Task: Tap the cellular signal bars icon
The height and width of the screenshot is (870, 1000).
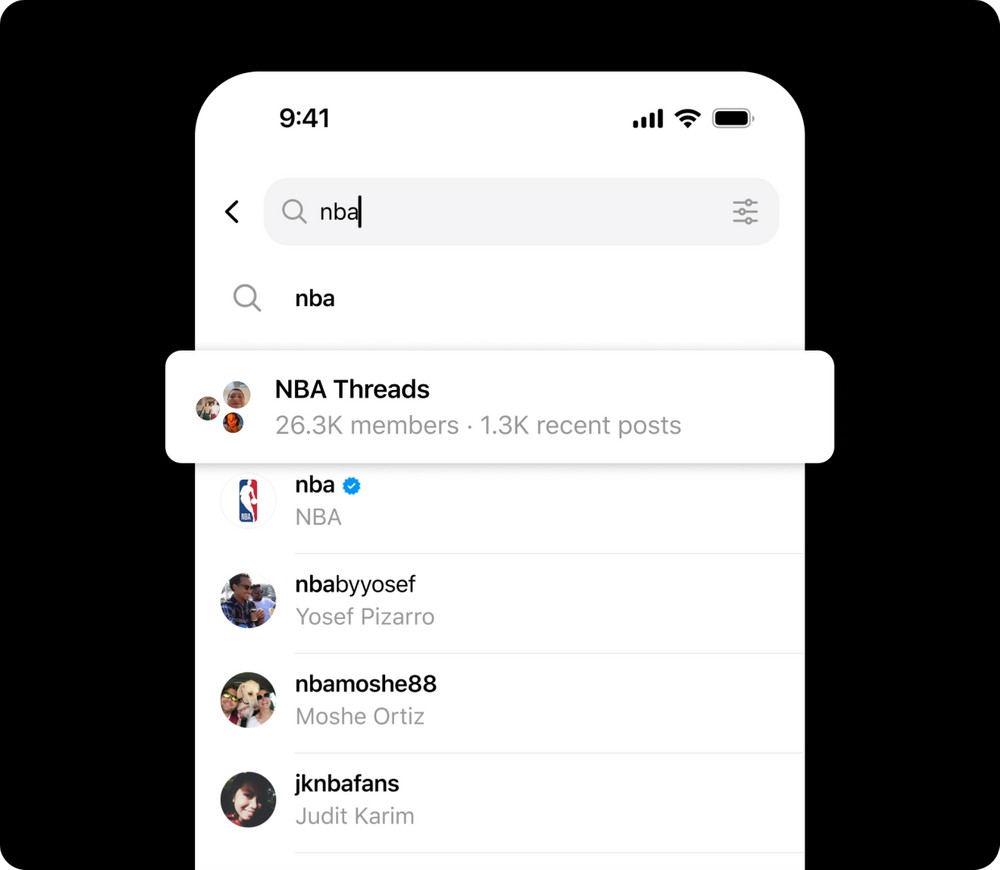Action: point(648,119)
